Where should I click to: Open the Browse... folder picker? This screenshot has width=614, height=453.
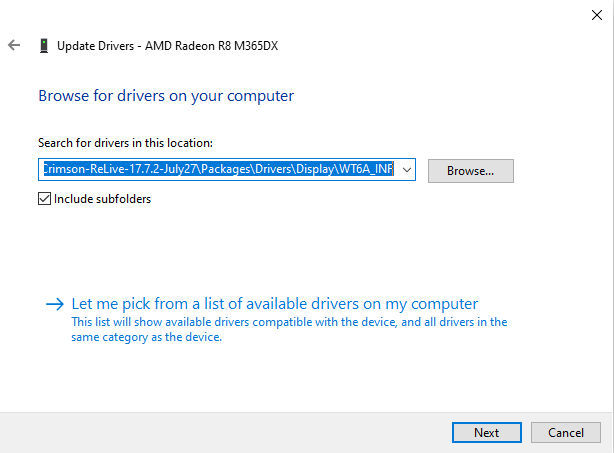(471, 171)
